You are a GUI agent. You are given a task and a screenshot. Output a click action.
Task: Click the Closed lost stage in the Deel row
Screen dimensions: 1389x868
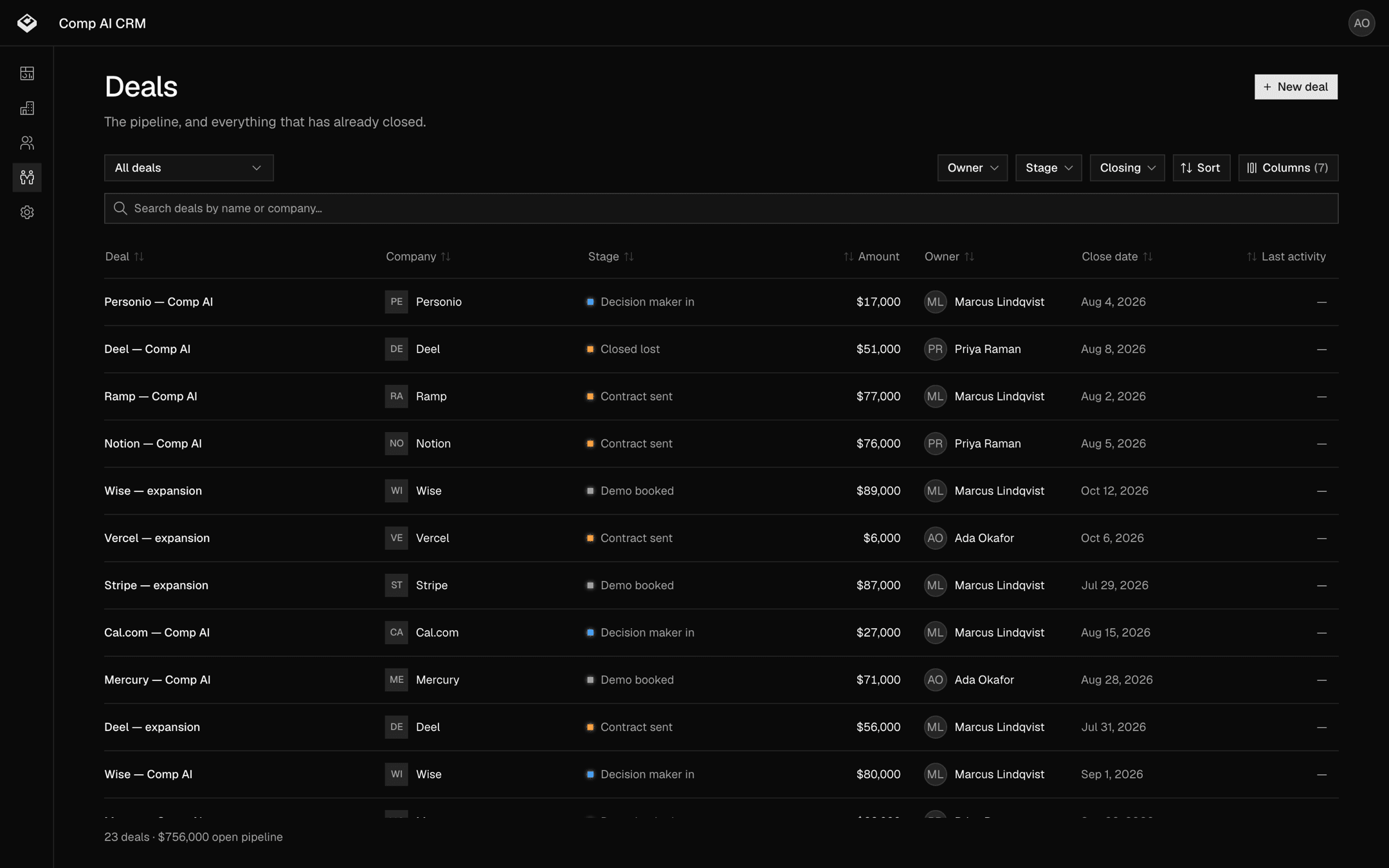click(623, 349)
